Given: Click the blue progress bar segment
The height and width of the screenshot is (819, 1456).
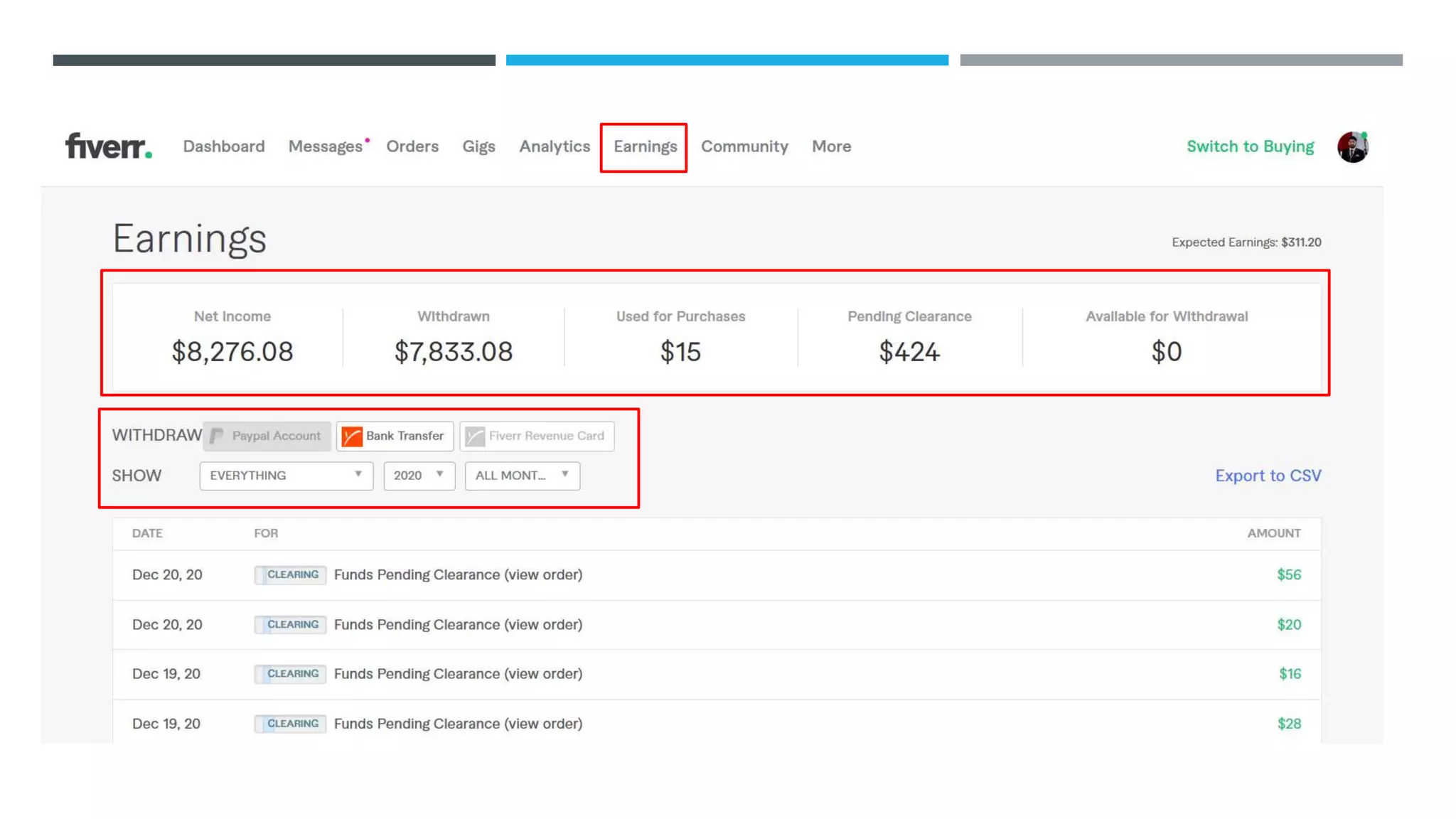Looking at the screenshot, I should tap(727, 60).
